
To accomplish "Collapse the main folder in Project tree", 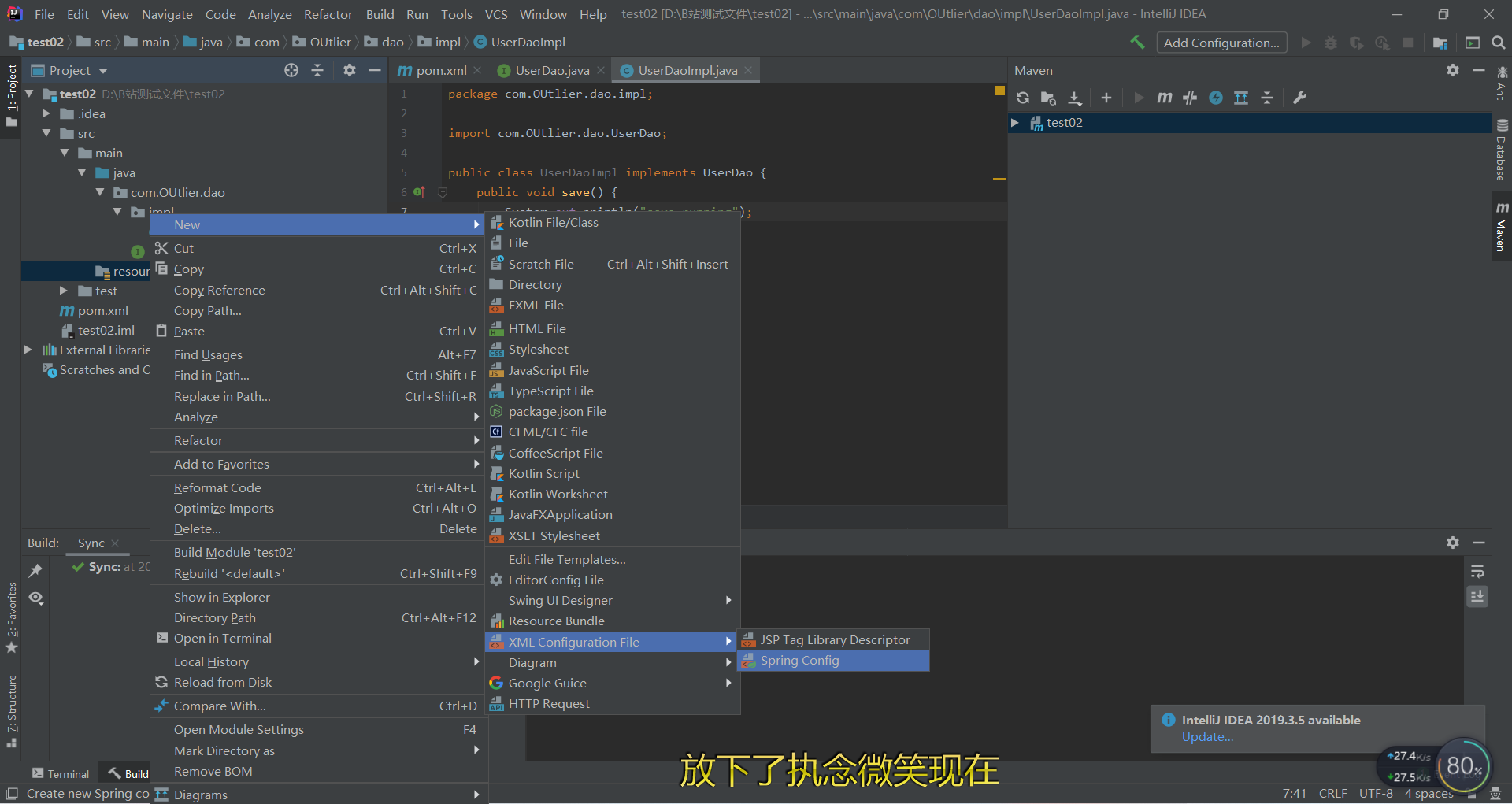I will (x=65, y=153).
